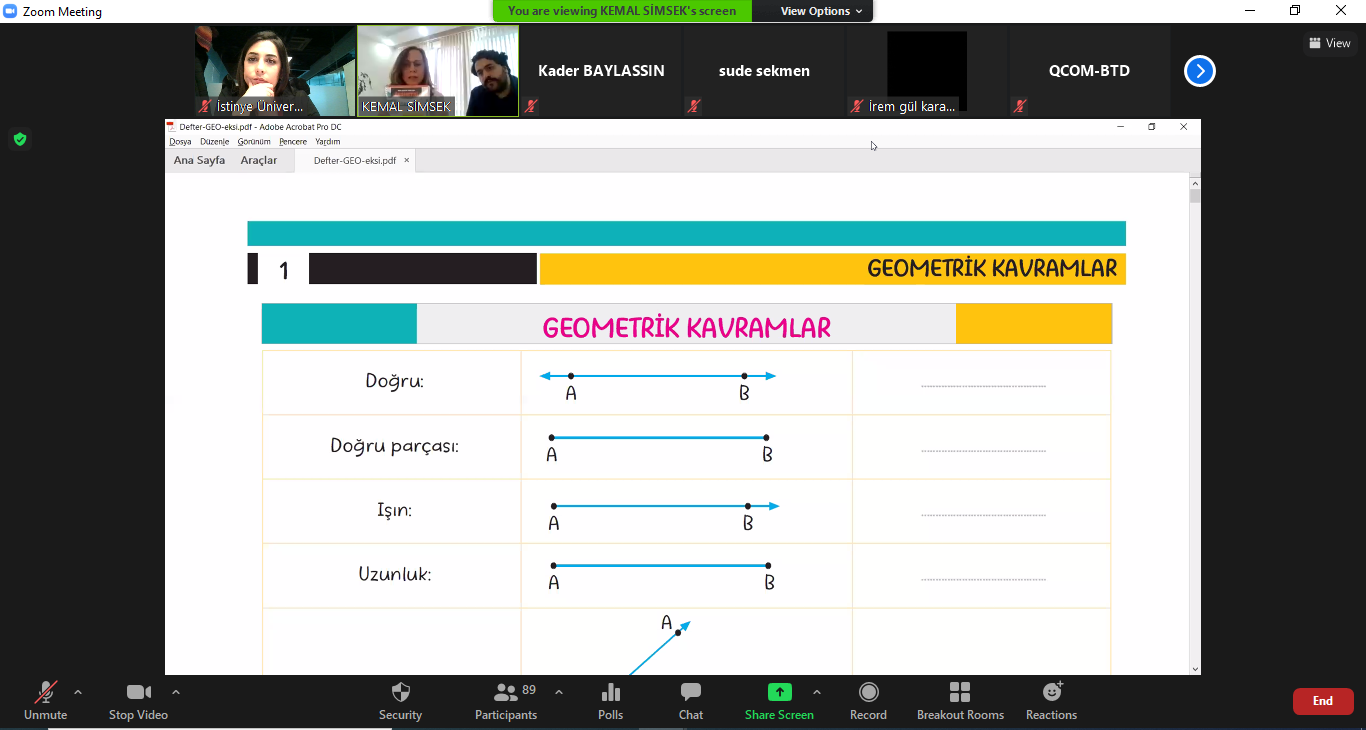Toggle Stop Video camera button

(138, 693)
